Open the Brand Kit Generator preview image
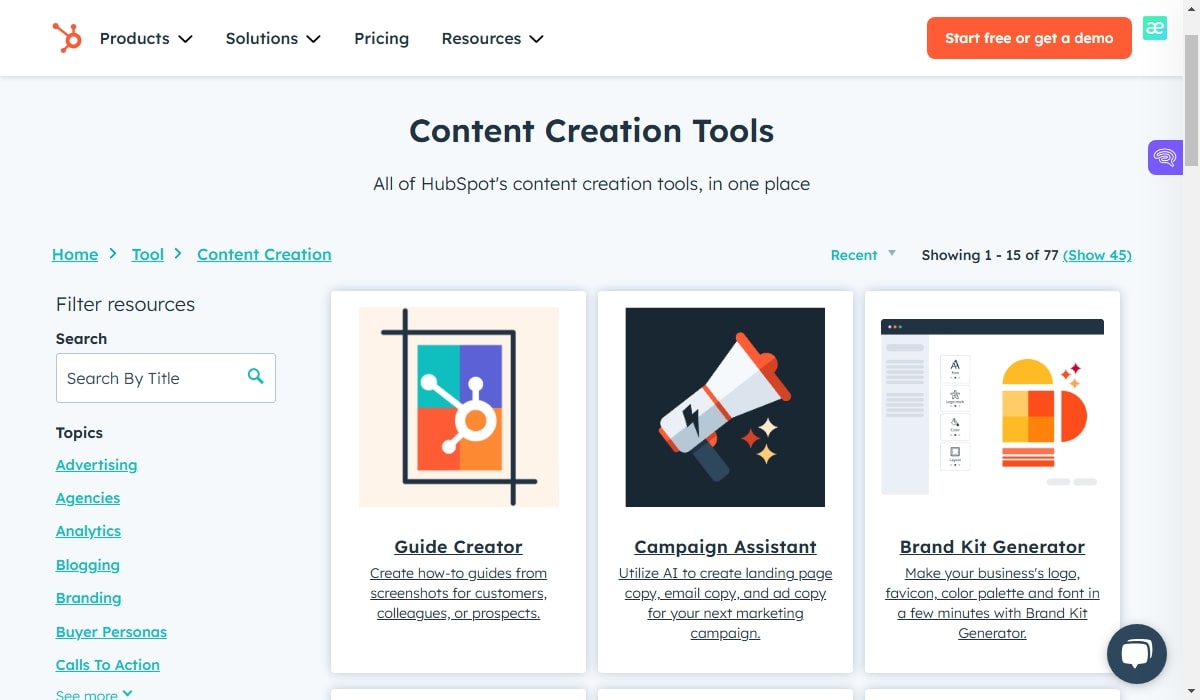 click(x=992, y=406)
